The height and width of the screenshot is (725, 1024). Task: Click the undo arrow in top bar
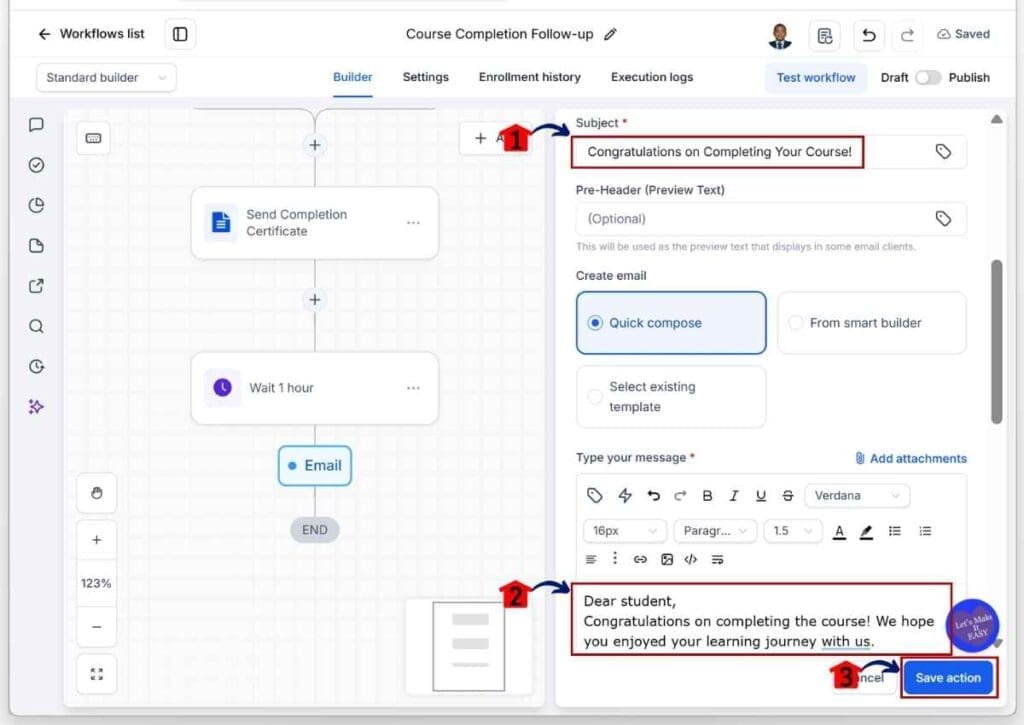[869, 35]
